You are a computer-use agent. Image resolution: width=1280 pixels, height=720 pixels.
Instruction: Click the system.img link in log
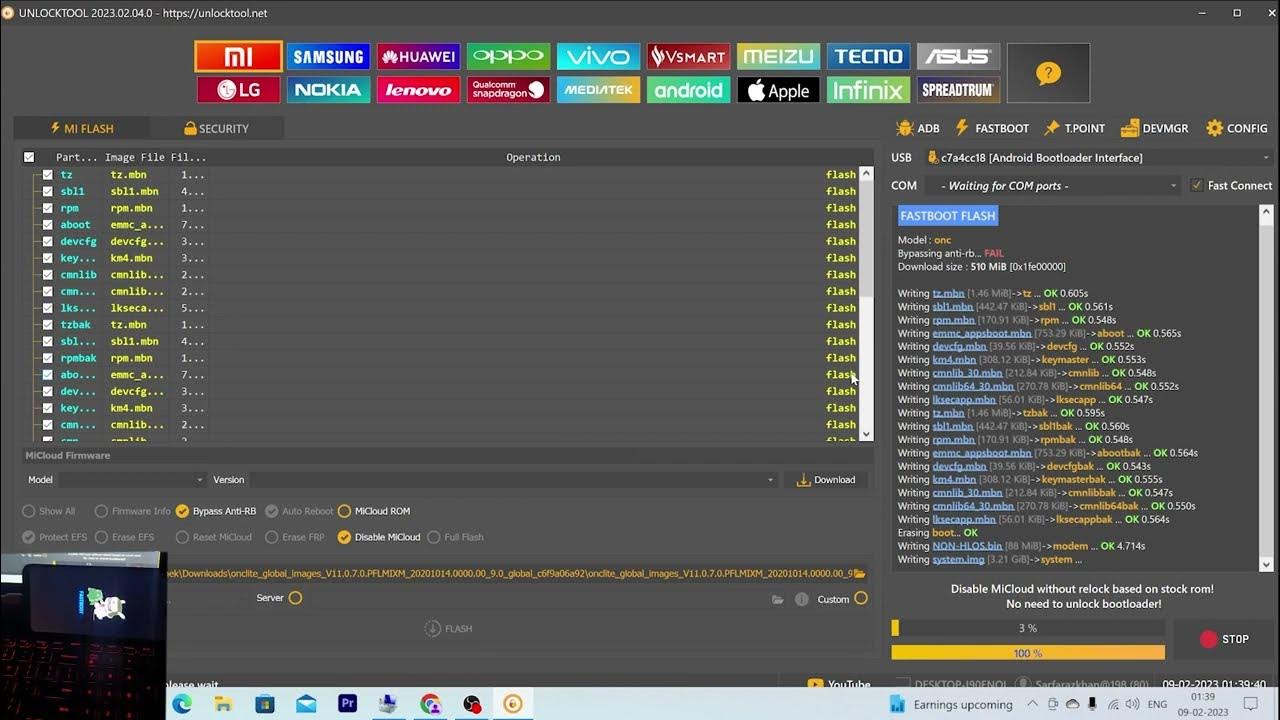click(958, 560)
